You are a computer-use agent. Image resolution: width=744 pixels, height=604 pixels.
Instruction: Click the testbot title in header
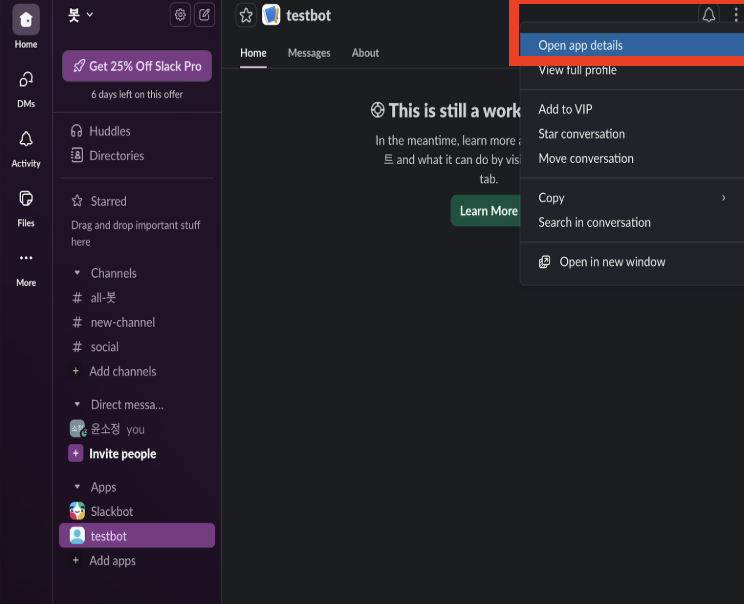(x=308, y=15)
